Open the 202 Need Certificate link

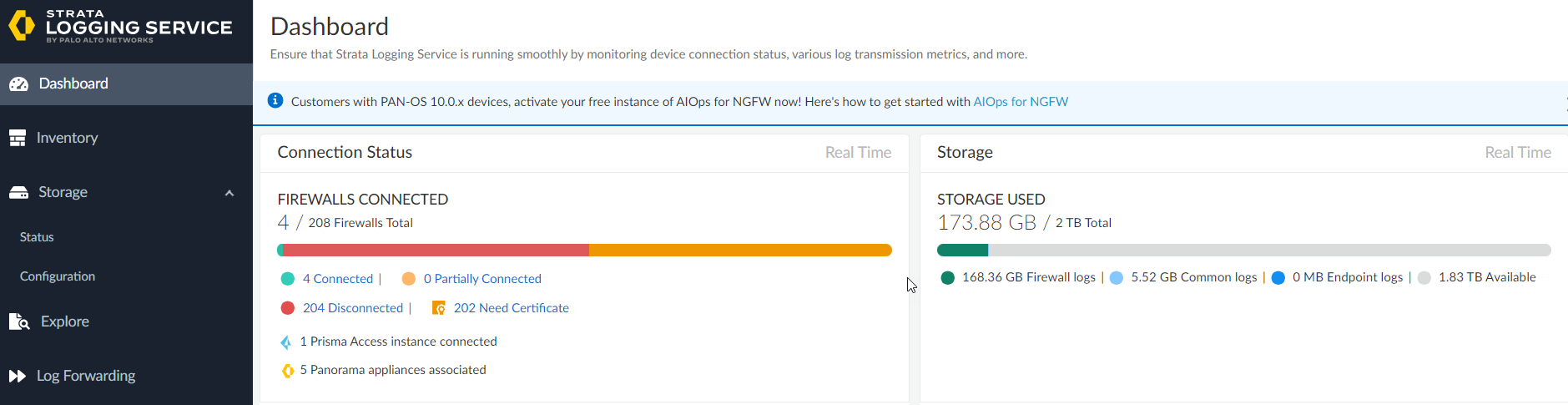(x=511, y=308)
